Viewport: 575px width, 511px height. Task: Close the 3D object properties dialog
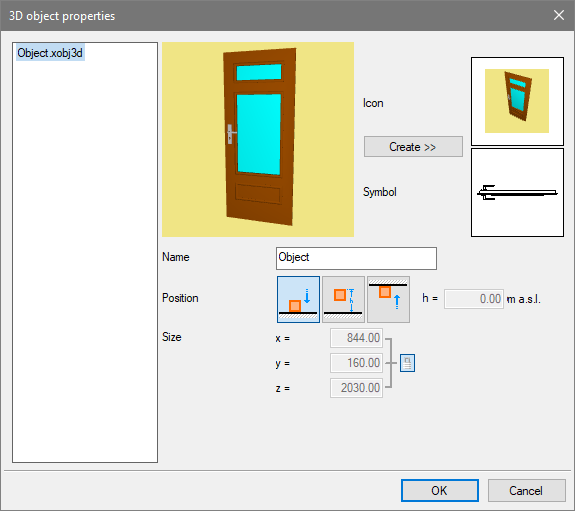(x=558, y=15)
